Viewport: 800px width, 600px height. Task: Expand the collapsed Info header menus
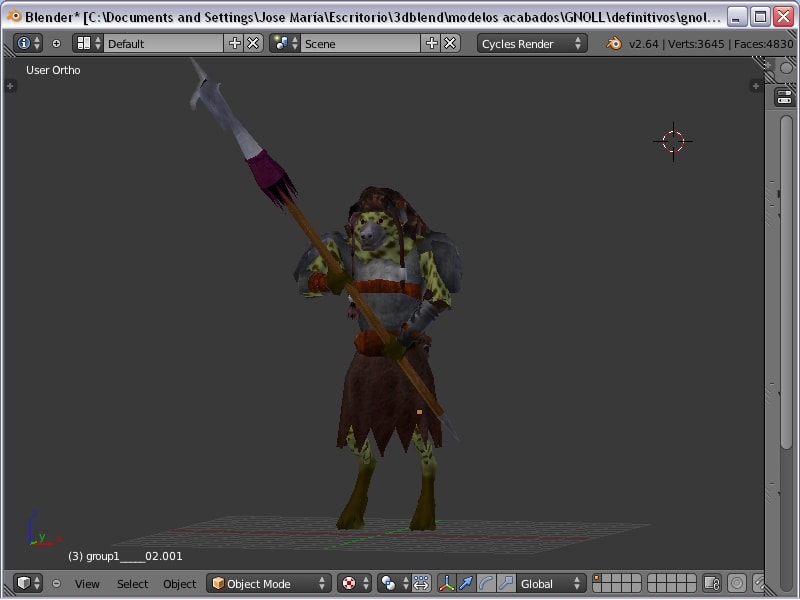coord(56,44)
